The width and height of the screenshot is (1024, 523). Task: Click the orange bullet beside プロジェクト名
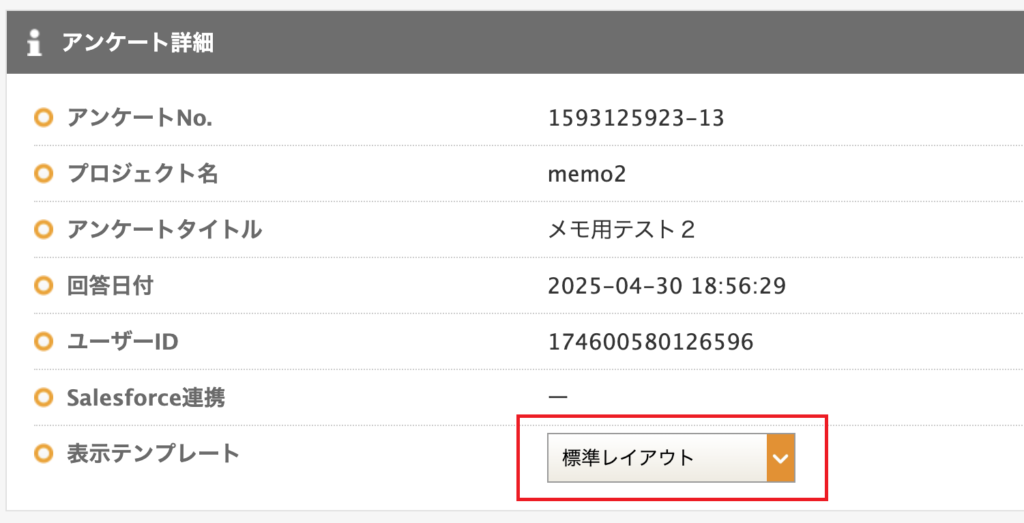tap(42, 174)
